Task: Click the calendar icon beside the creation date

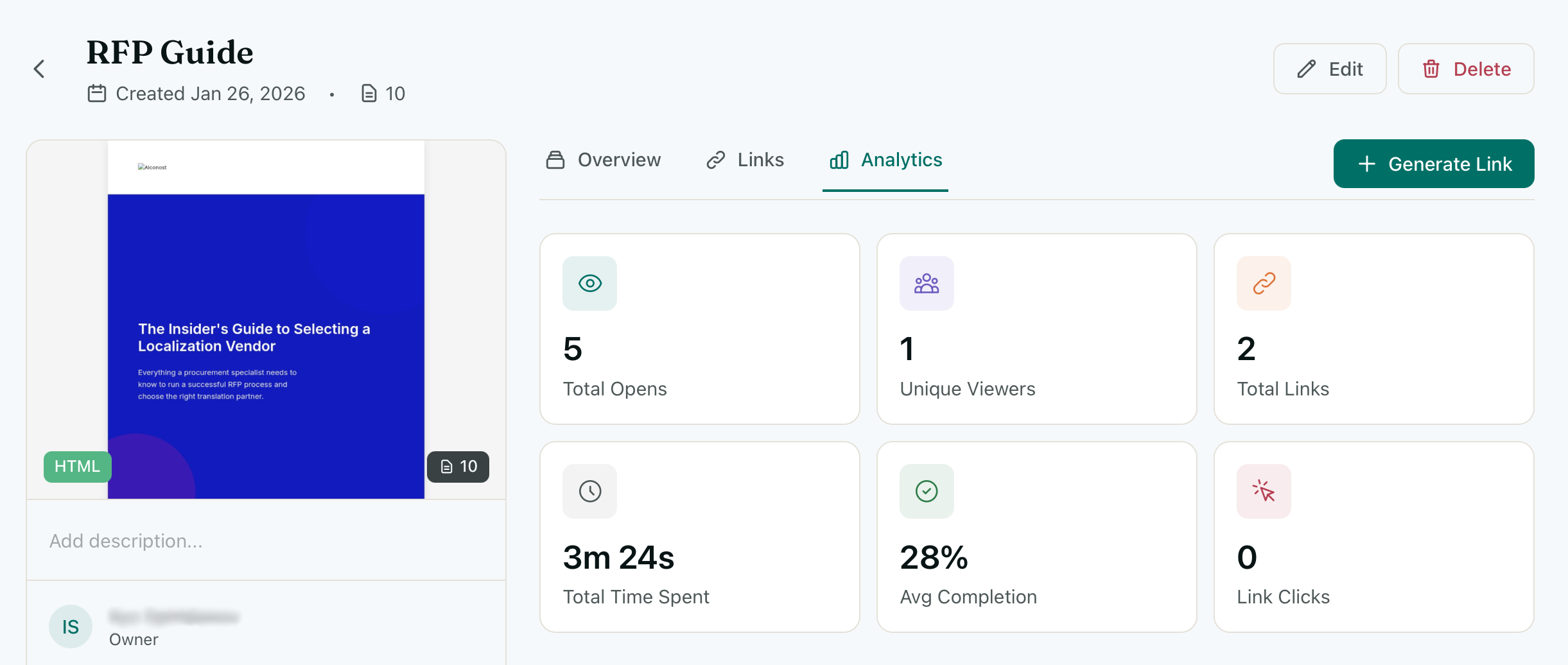Action: point(97,93)
